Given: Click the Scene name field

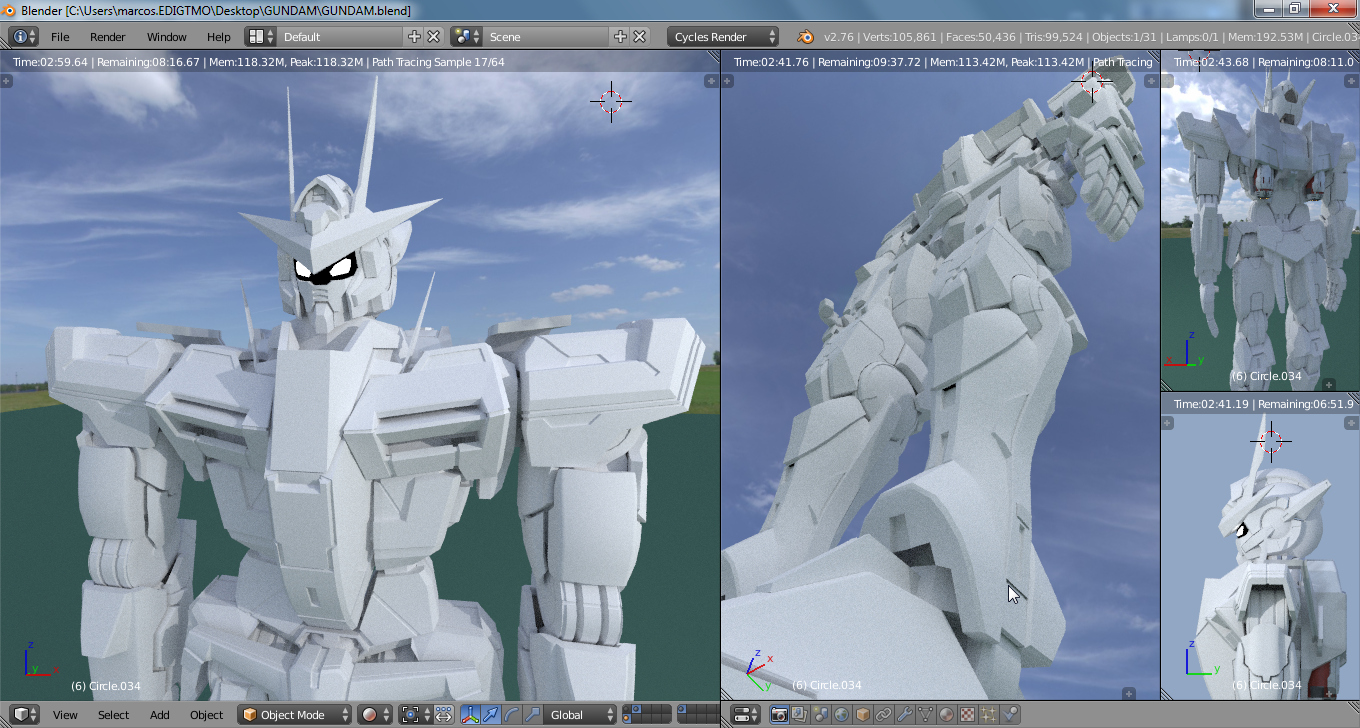Looking at the screenshot, I should point(547,37).
